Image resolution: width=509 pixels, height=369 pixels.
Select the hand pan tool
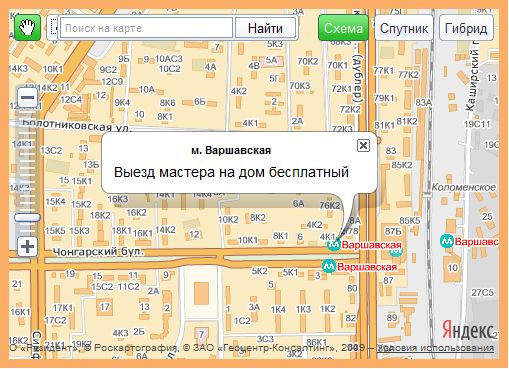click(27, 28)
